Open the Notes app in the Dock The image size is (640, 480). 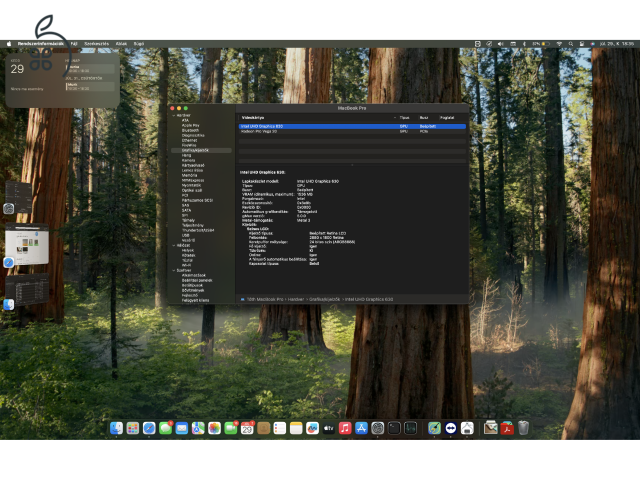tap(296, 428)
